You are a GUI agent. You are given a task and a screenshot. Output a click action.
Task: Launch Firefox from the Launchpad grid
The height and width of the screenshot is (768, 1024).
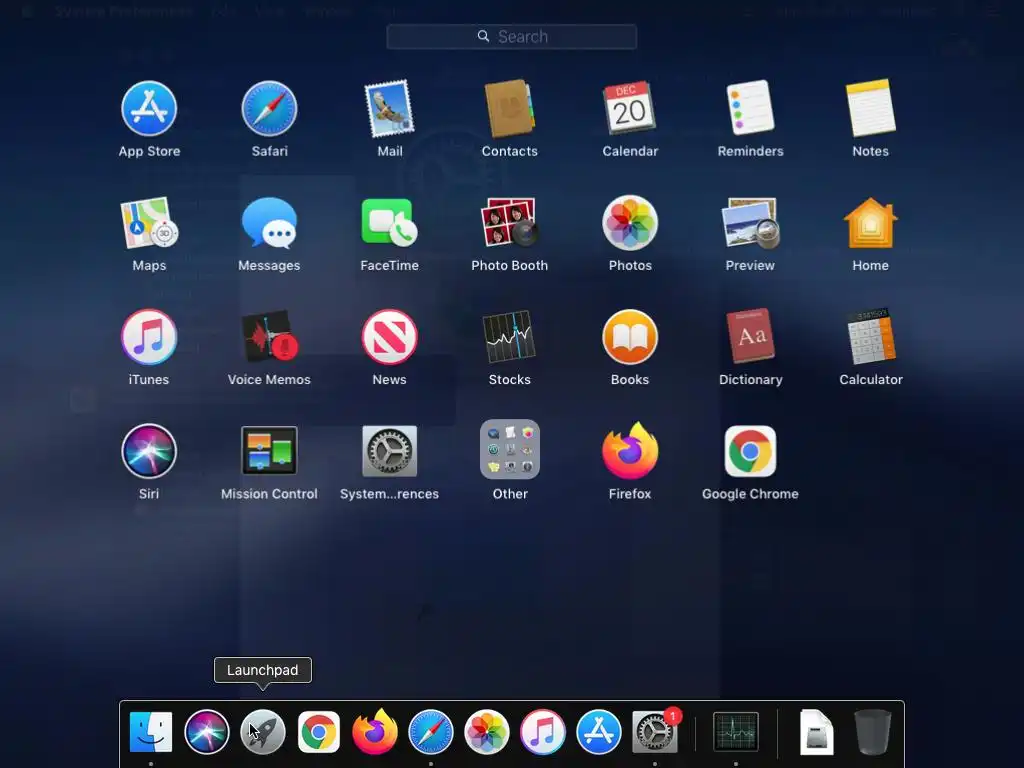(630, 451)
